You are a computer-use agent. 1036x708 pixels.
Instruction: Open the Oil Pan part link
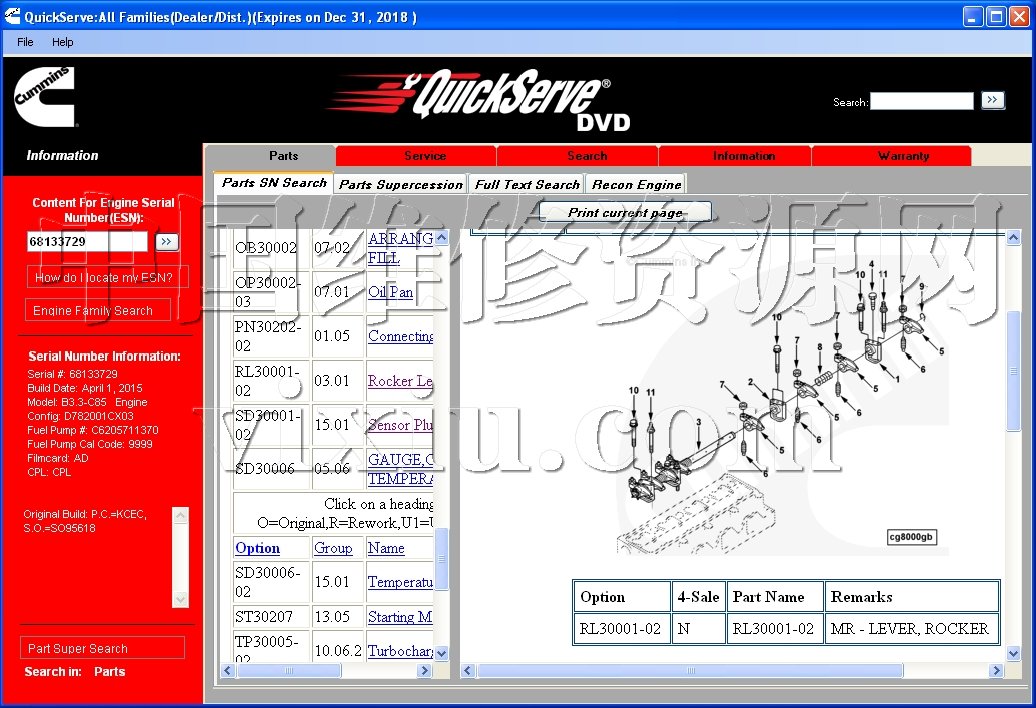click(390, 293)
